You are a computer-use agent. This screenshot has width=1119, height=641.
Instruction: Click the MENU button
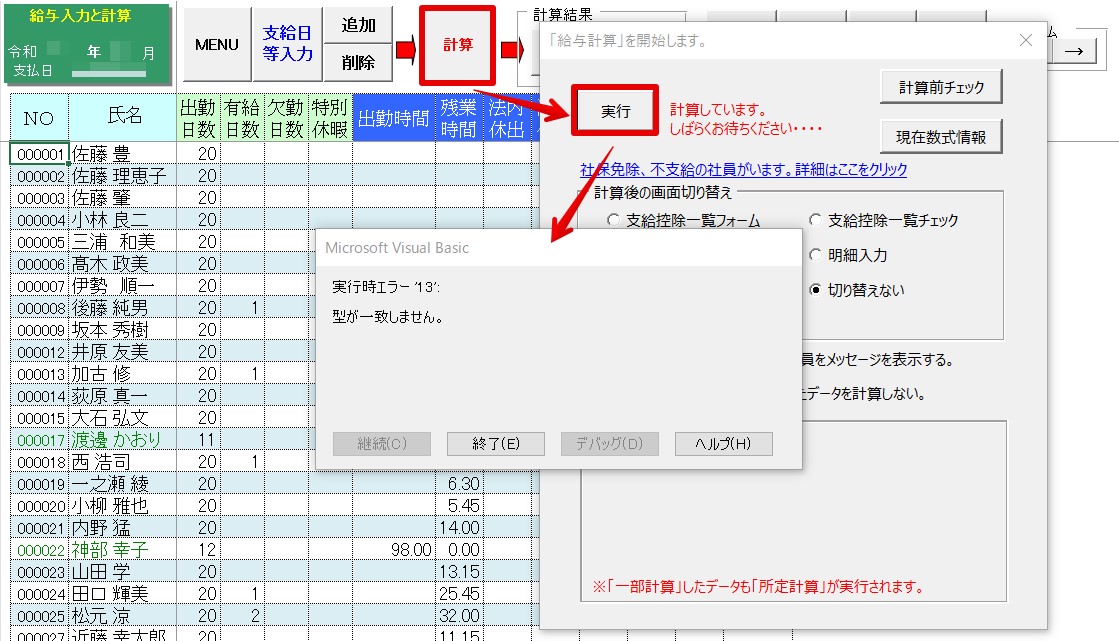coord(217,45)
